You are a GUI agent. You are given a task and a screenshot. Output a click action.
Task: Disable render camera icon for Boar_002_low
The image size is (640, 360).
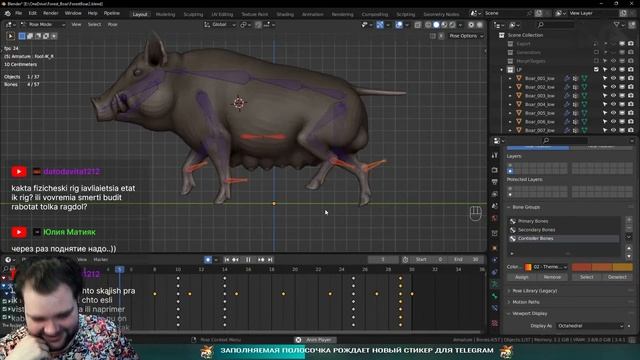point(631,87)
